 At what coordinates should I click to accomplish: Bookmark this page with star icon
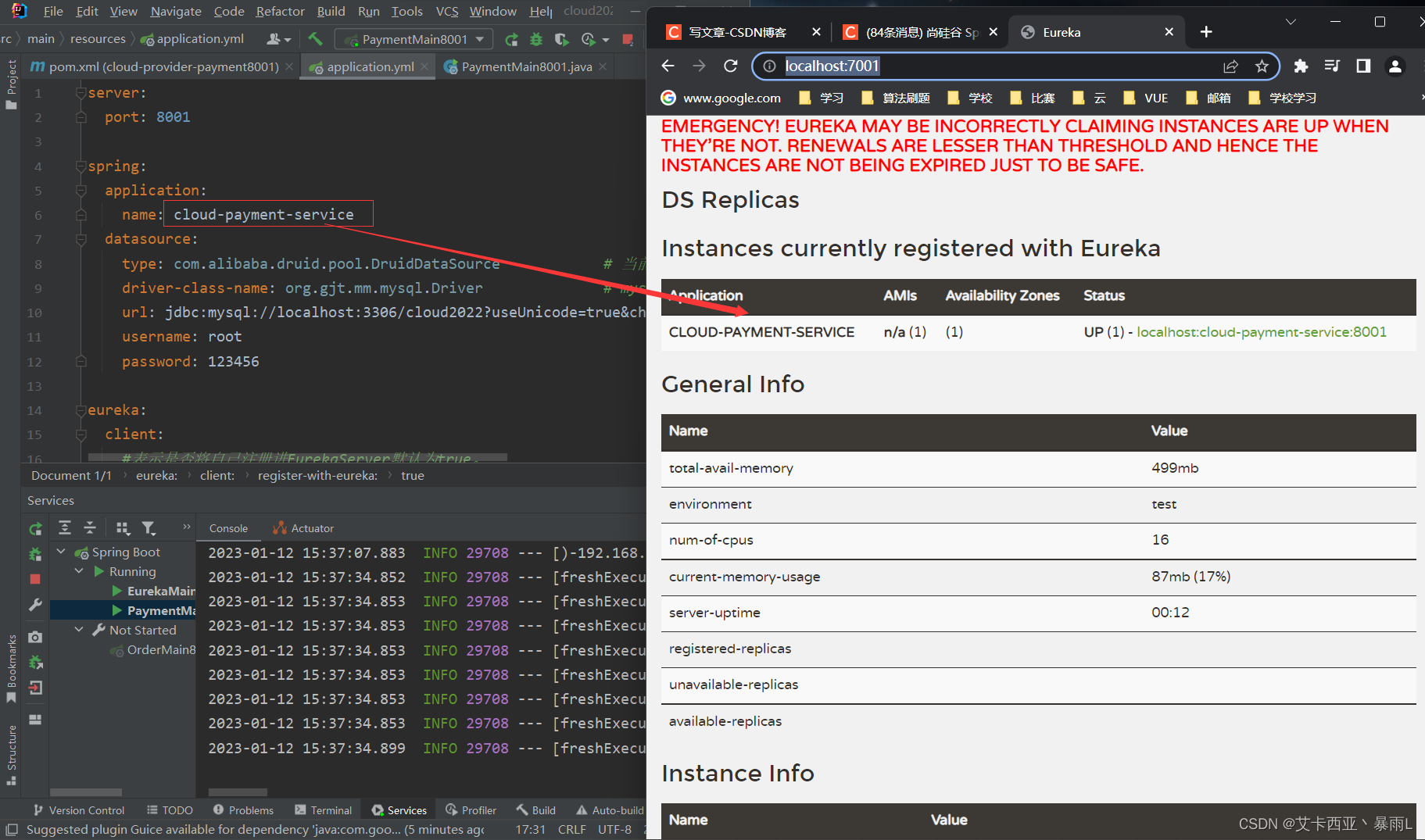pos(1262,66)
